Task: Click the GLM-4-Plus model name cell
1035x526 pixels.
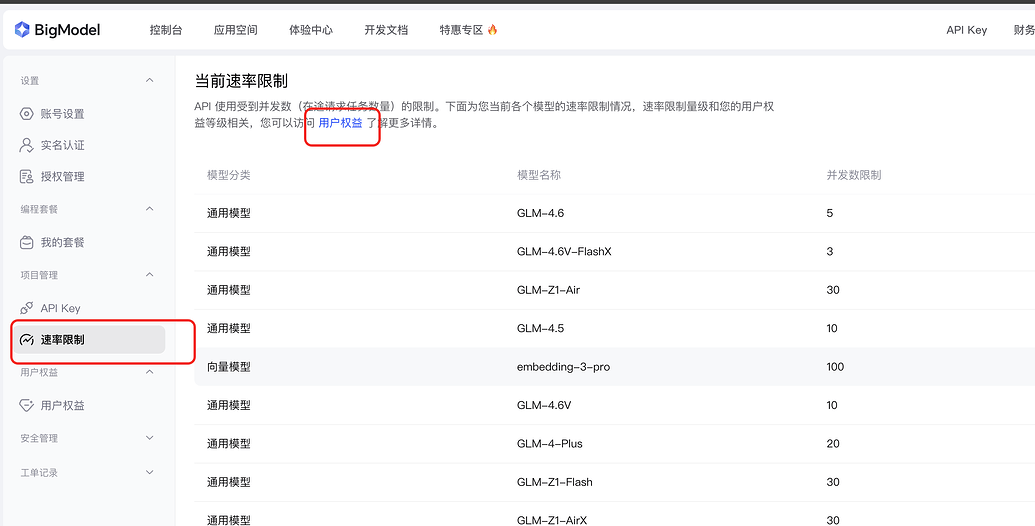Action: (x=550, y=444)
